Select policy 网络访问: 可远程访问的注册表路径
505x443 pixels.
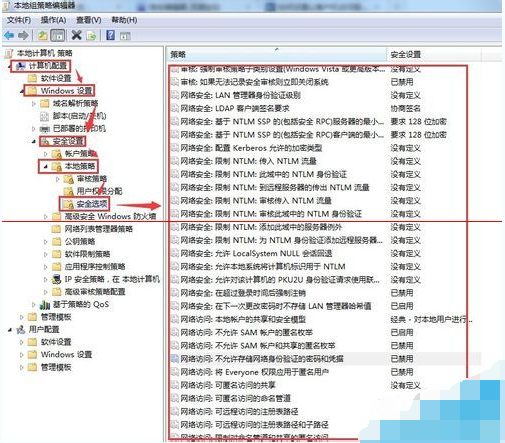[239, 412]
